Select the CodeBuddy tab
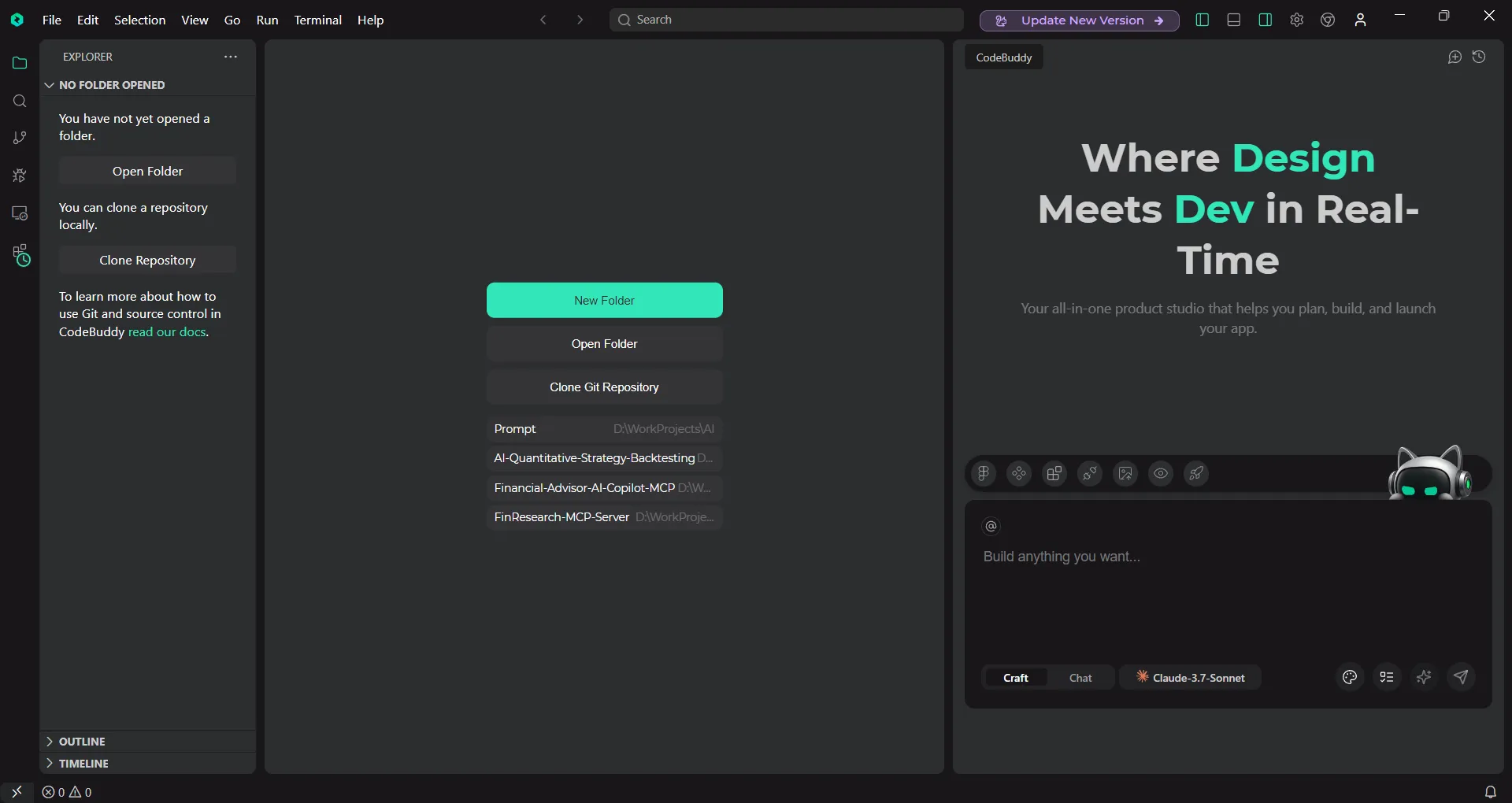 pyautogui.click(x=1004, y=57)
